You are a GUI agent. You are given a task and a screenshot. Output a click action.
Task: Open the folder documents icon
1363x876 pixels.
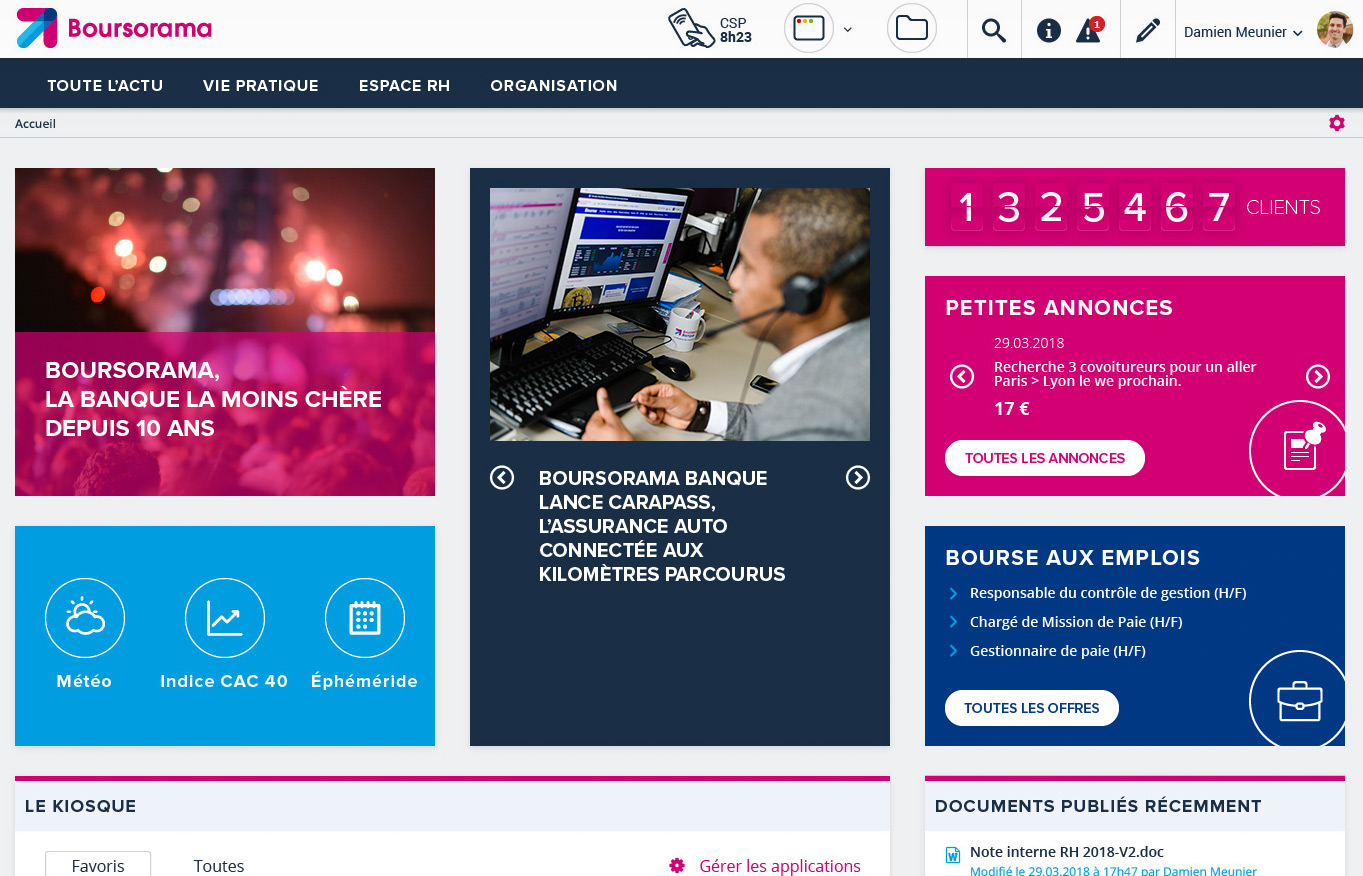click(x=912, y=29)
